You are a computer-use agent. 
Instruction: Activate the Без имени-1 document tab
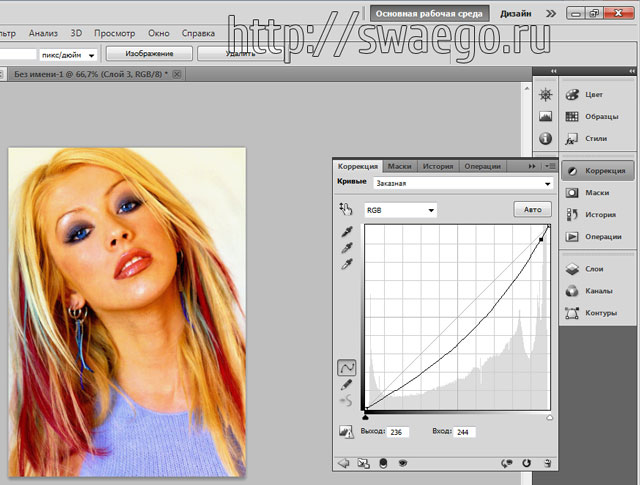pyautogui.click(x=91, y=74)
